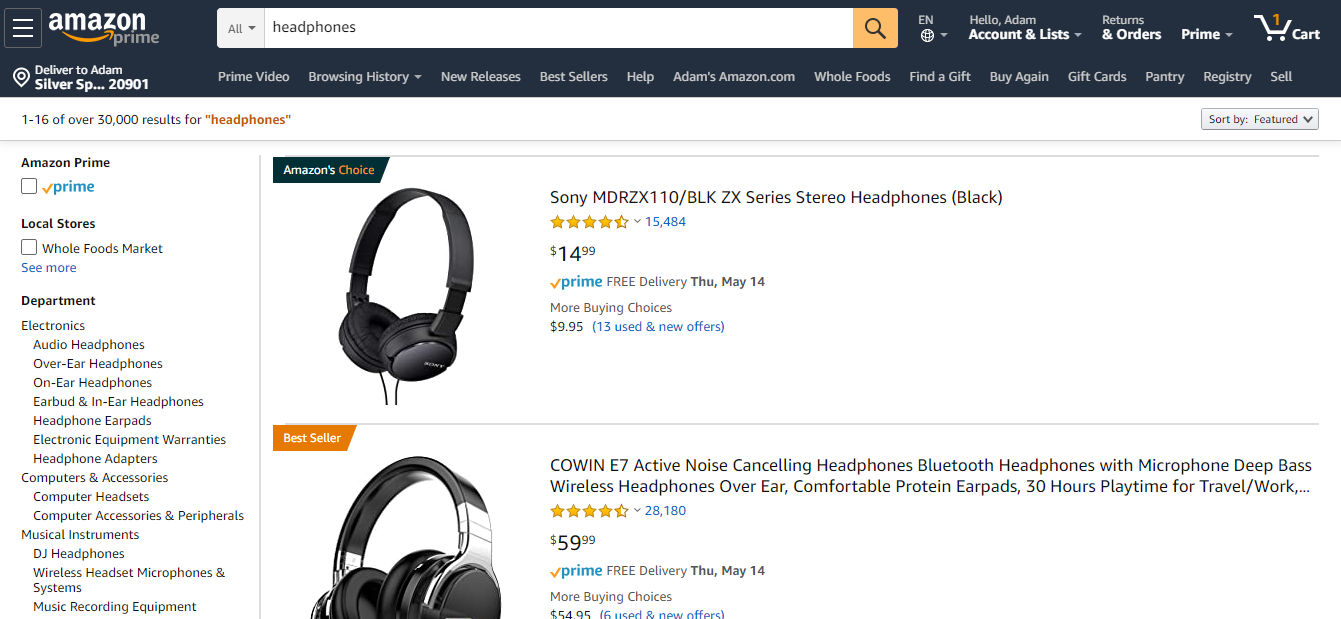Open Best Sellers in navigation bar

(x=573, y=77)
